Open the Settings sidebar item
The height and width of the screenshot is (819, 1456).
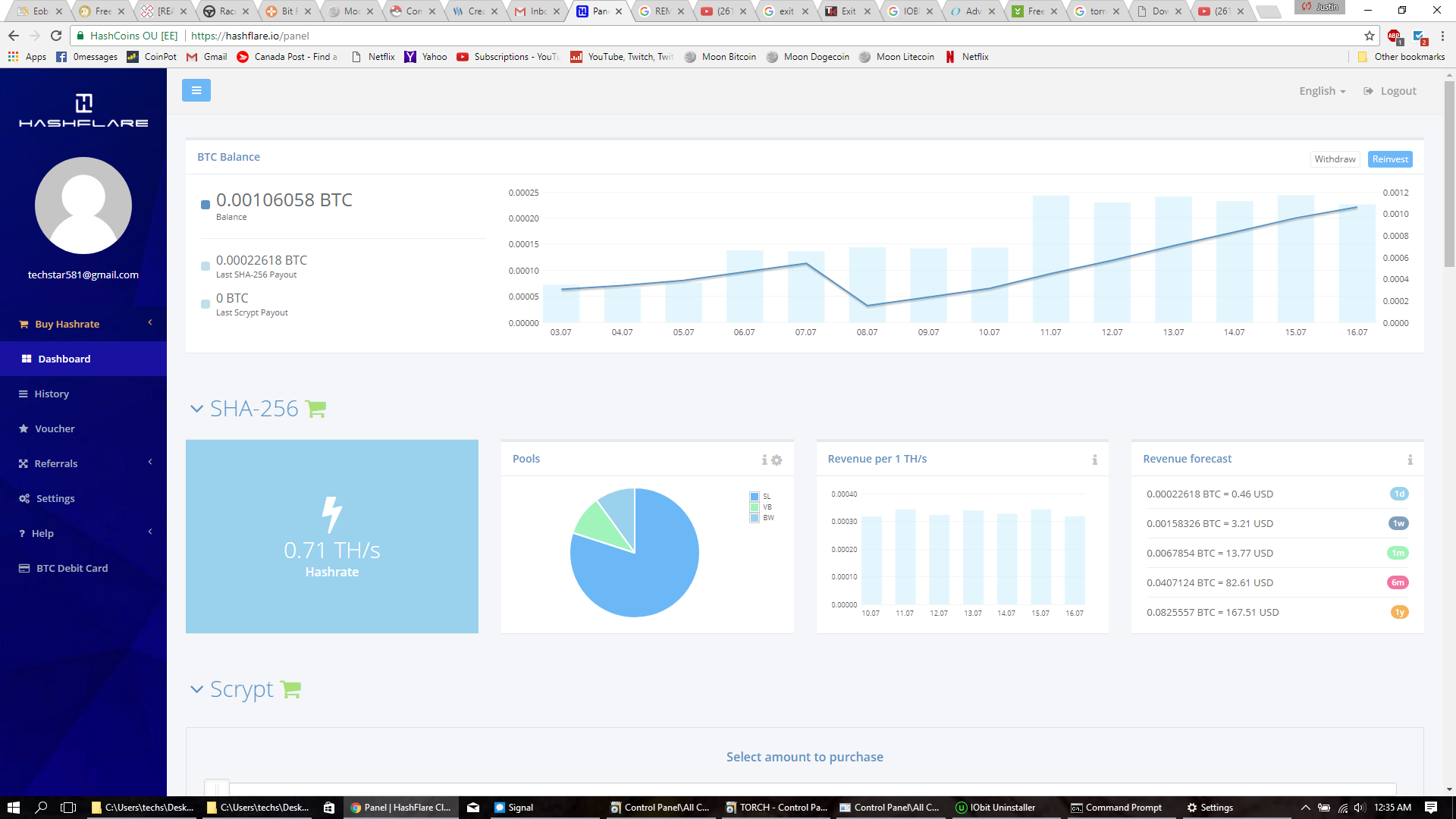pyautogui.click(x=83, y=498)
